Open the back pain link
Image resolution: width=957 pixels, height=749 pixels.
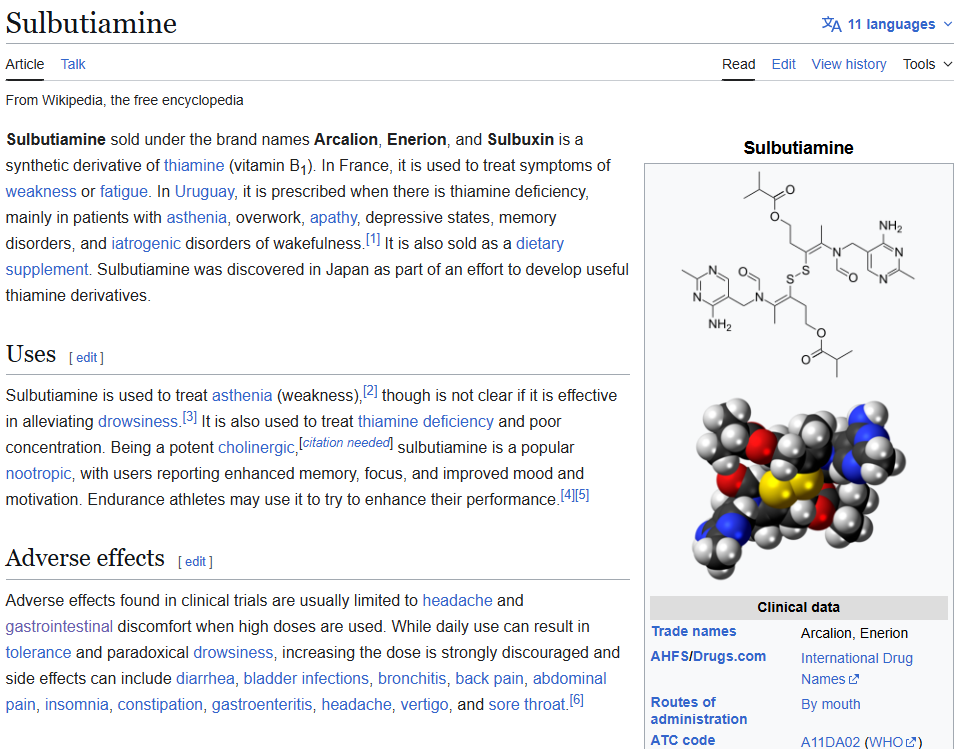[489, 679]
